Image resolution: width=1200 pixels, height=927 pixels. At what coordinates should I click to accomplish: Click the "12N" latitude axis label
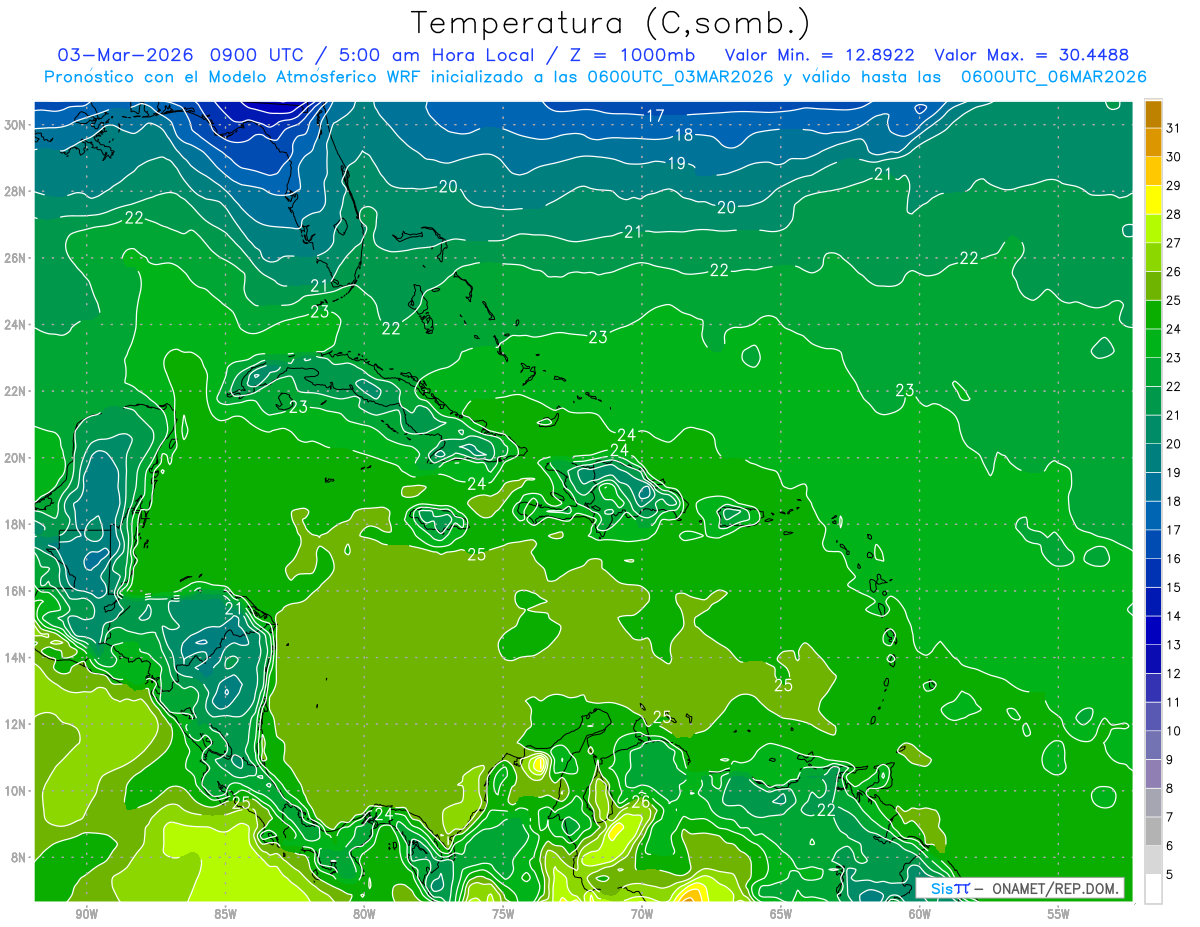coord(15,724)
